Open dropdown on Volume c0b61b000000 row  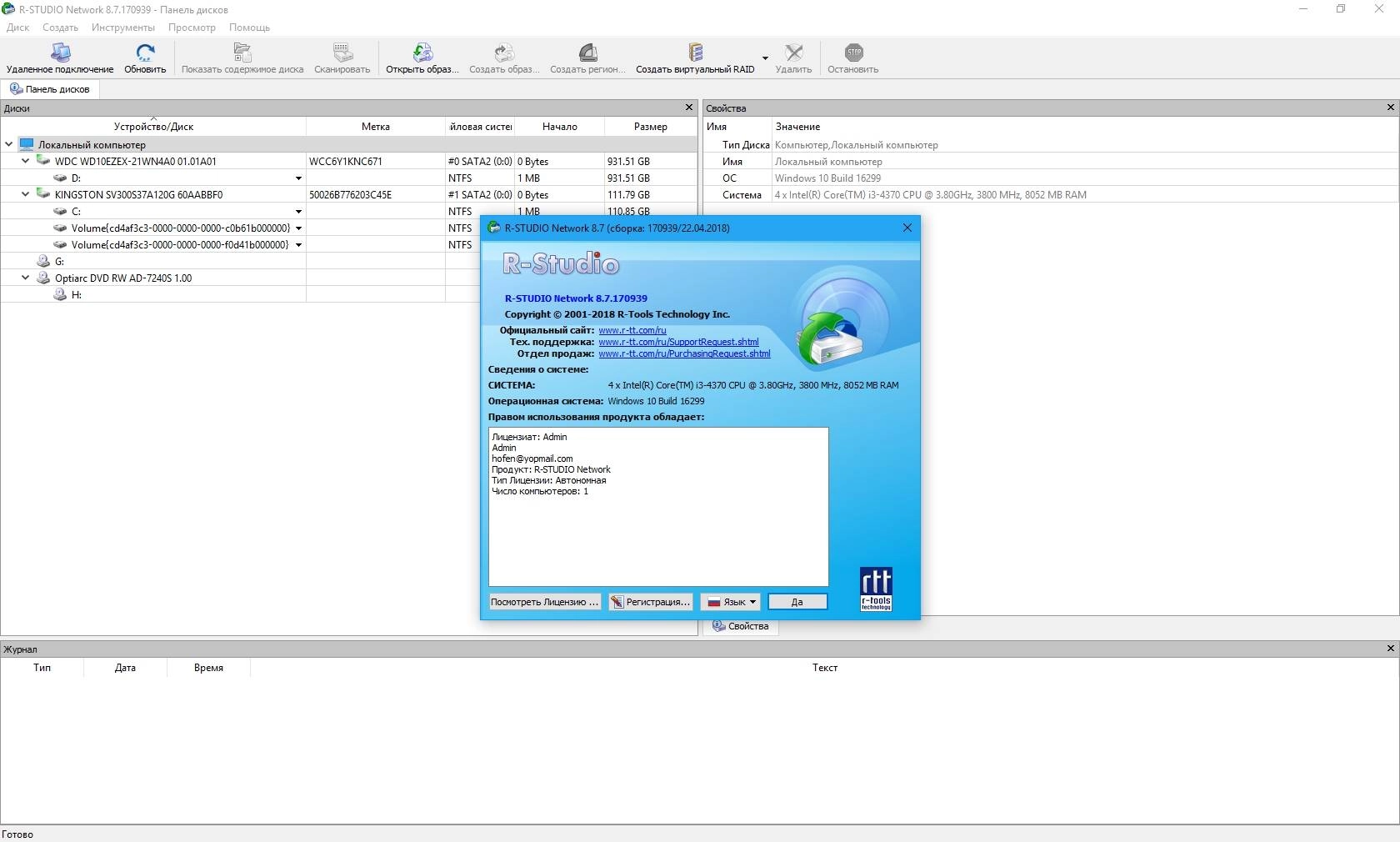[298, 228]
